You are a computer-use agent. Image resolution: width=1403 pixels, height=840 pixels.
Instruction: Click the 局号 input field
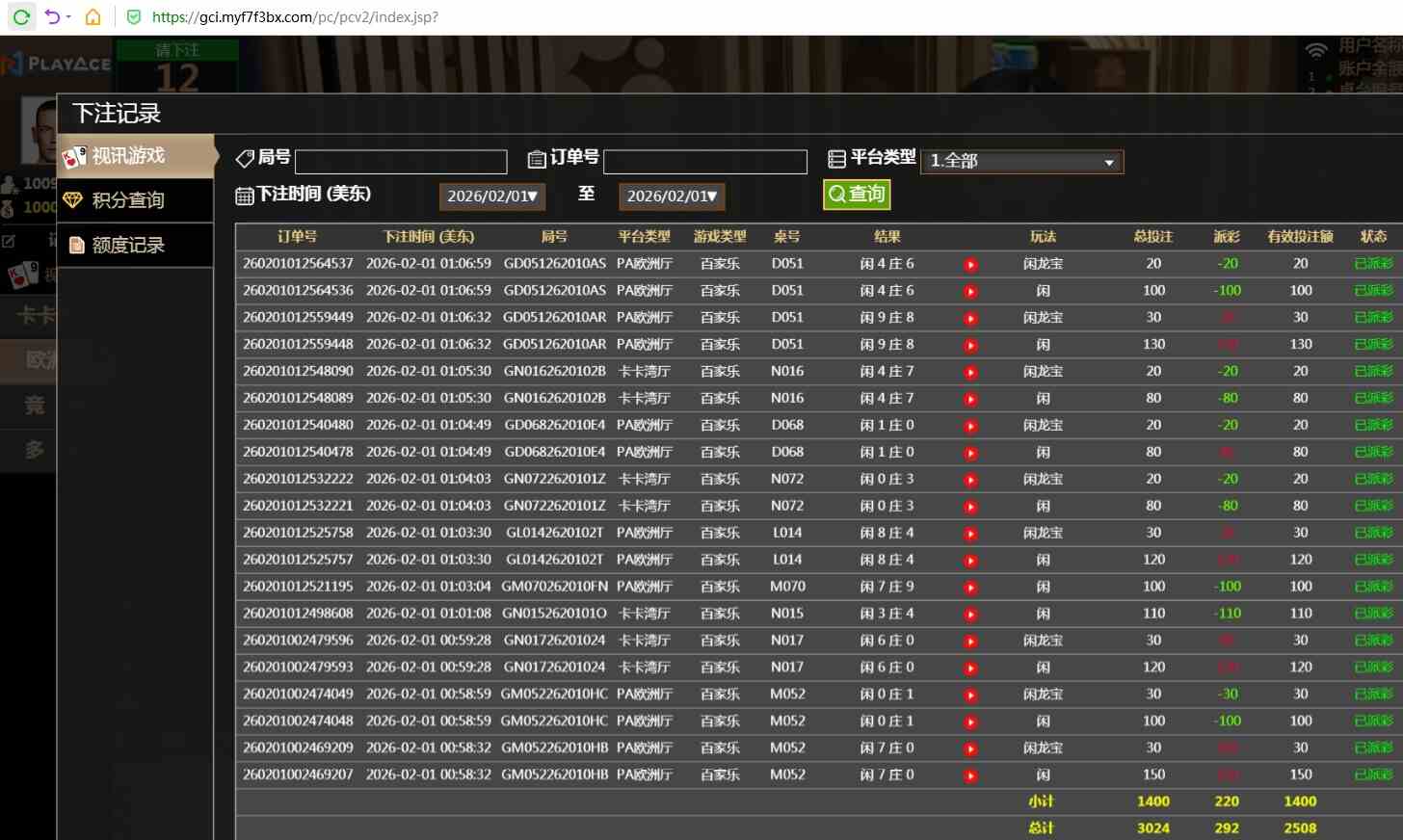401,162
